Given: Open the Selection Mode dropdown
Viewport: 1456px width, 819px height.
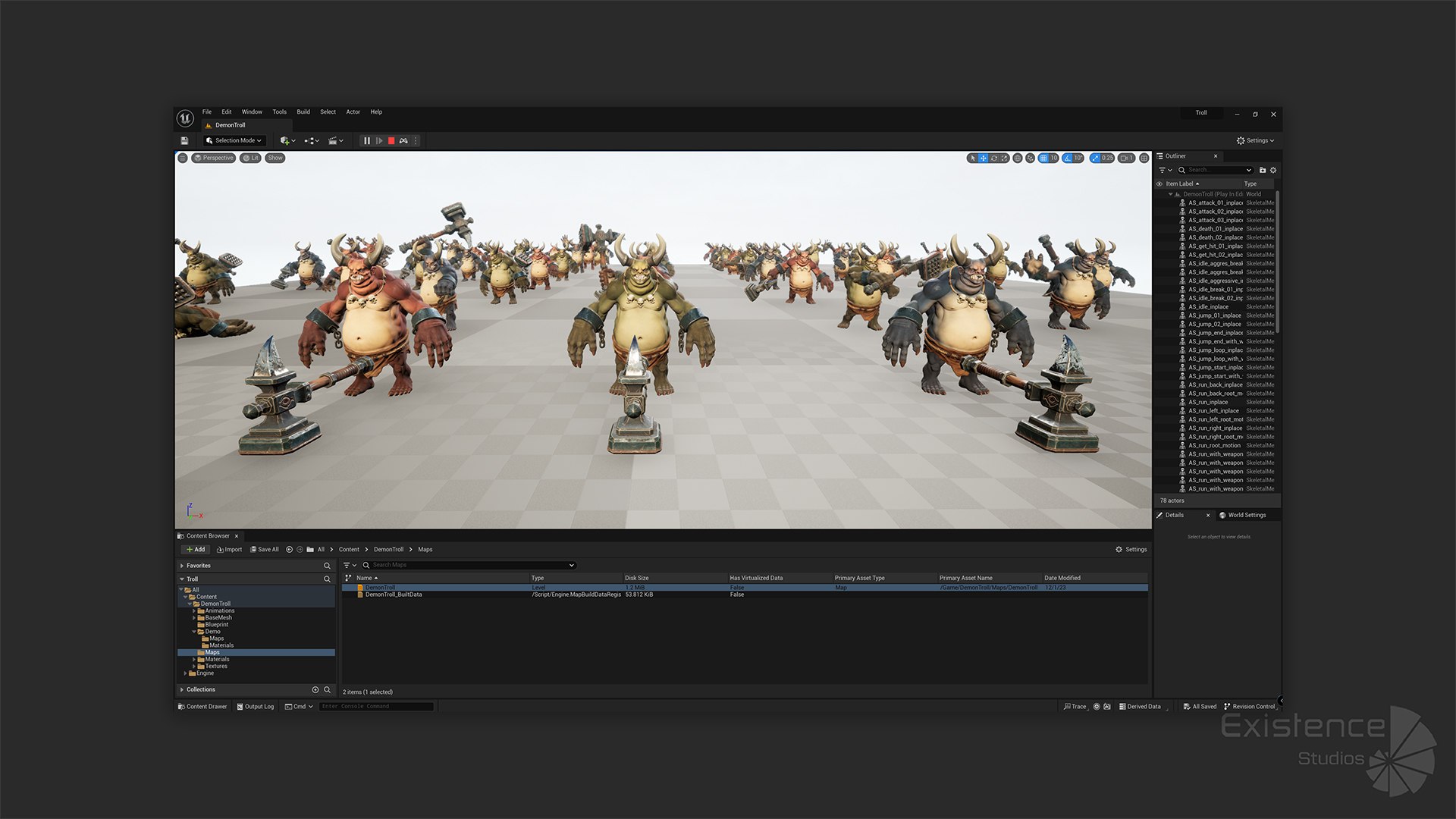Looking at the screenshot, I should (x=234, y=141).
